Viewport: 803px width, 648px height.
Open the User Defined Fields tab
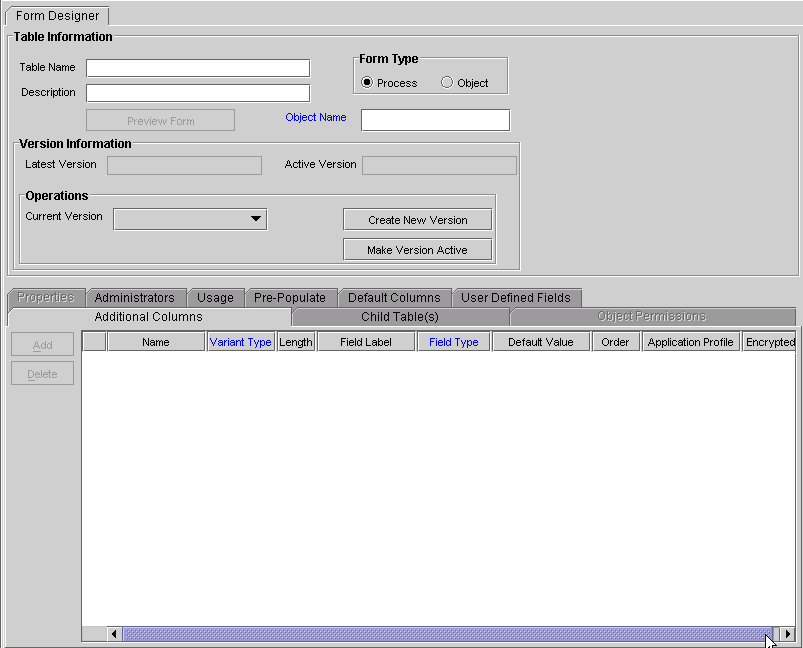click(517, 297)
